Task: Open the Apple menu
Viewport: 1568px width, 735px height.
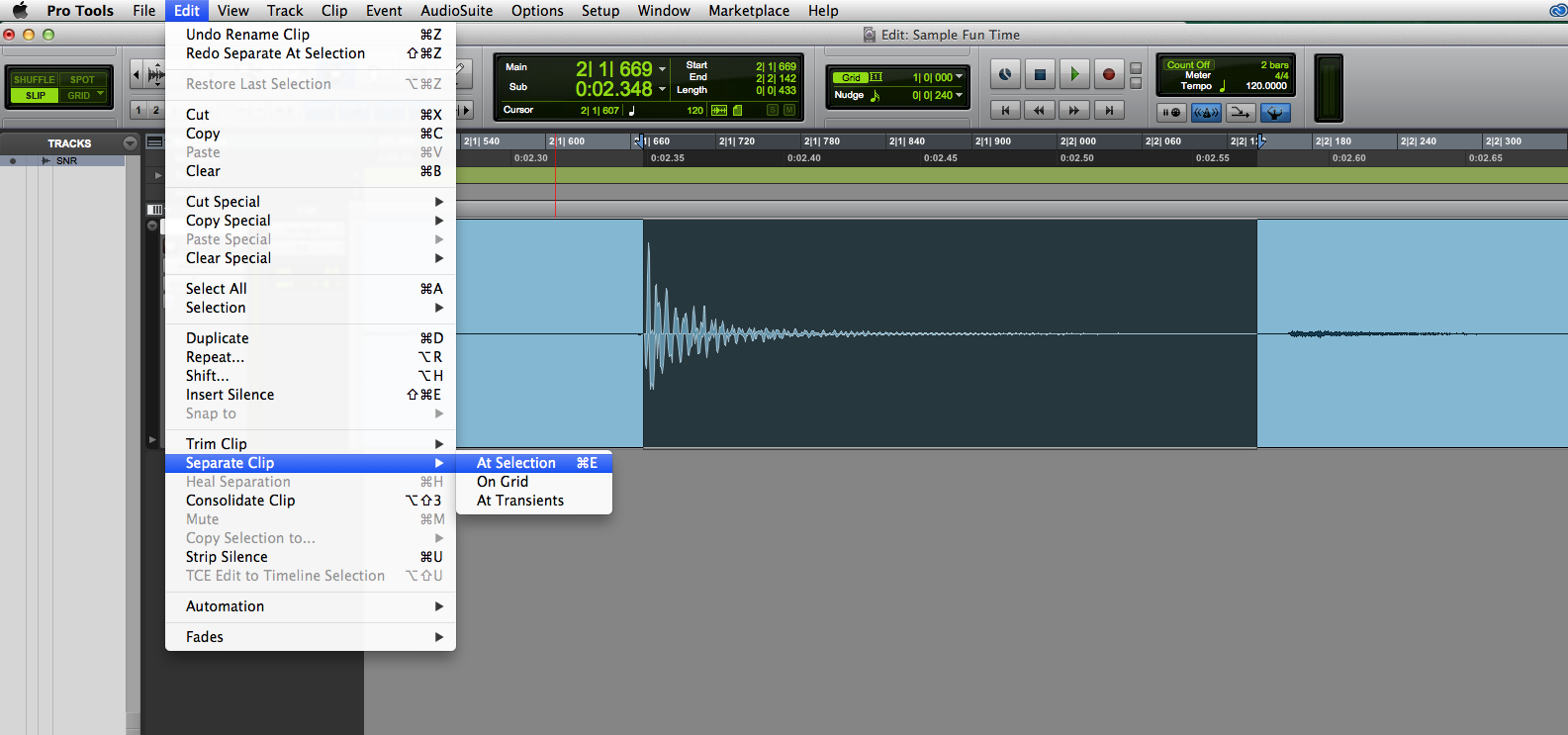Action: (20, 11)
